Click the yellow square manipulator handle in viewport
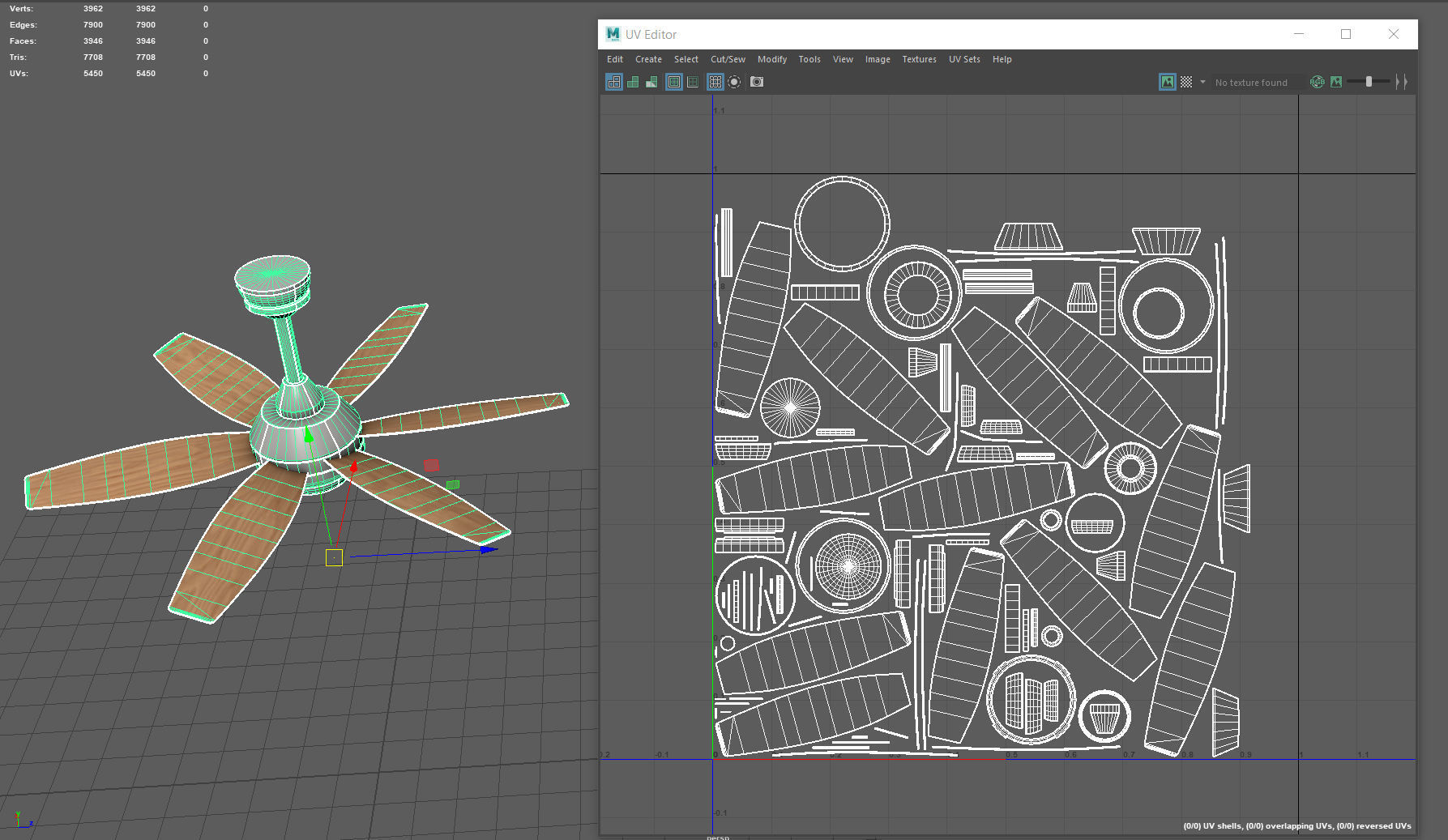Viewport: 1448px width, 840px height. [x=334, y=557]
